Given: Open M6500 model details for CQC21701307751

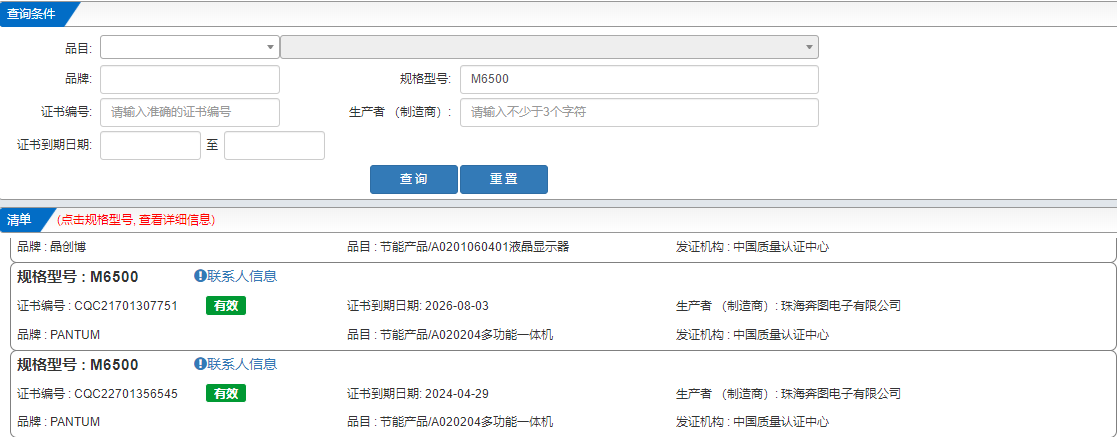Looking at the screenshot, I should point(78,277).
